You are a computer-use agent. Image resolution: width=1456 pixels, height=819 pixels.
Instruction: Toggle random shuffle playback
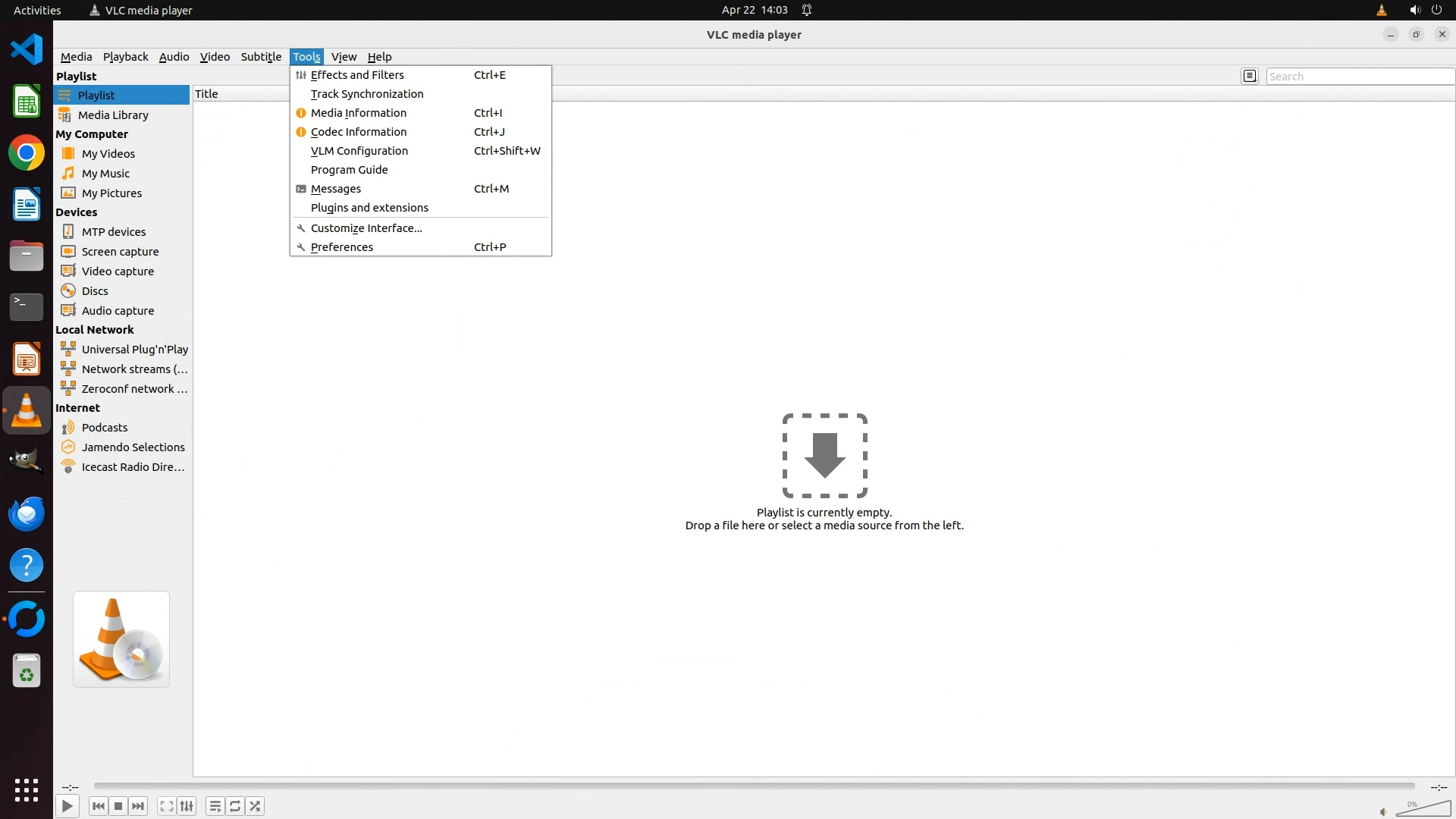[256, 806]
